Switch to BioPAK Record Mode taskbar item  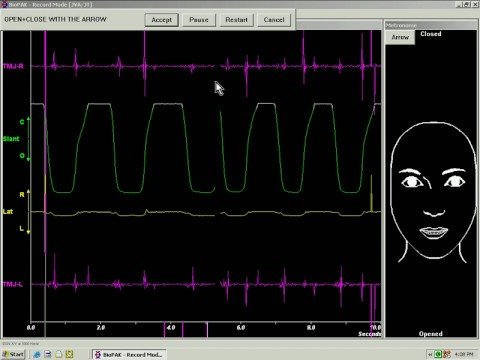tap(130, 354)
